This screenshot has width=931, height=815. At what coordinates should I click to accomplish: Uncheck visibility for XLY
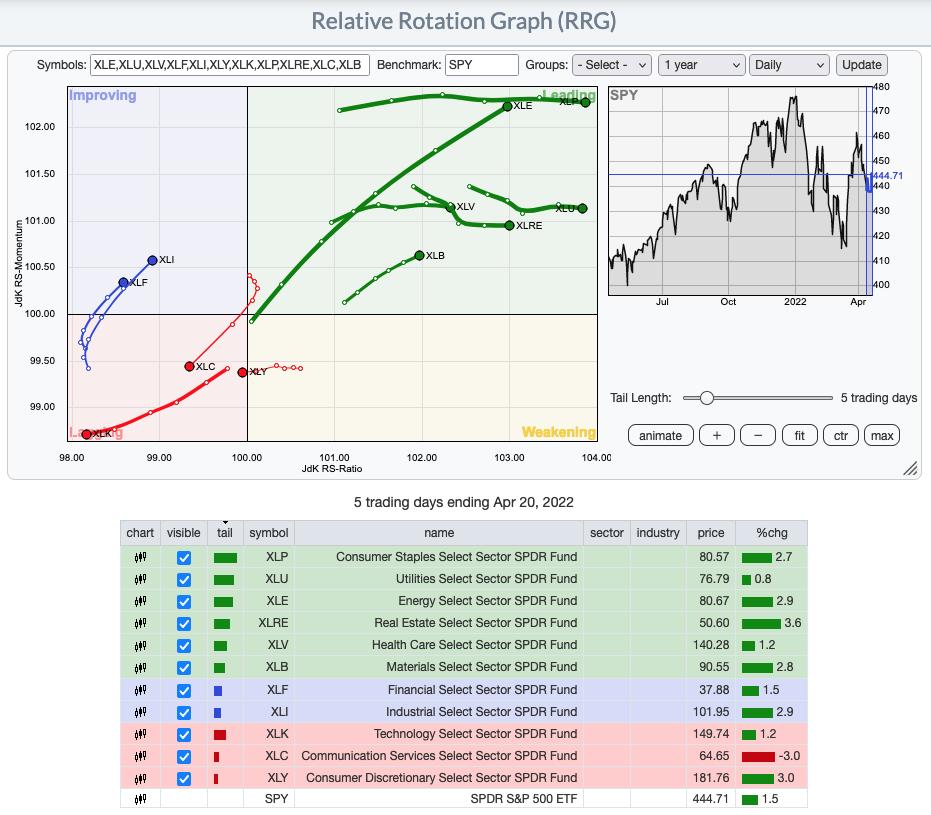pos(184,778)
